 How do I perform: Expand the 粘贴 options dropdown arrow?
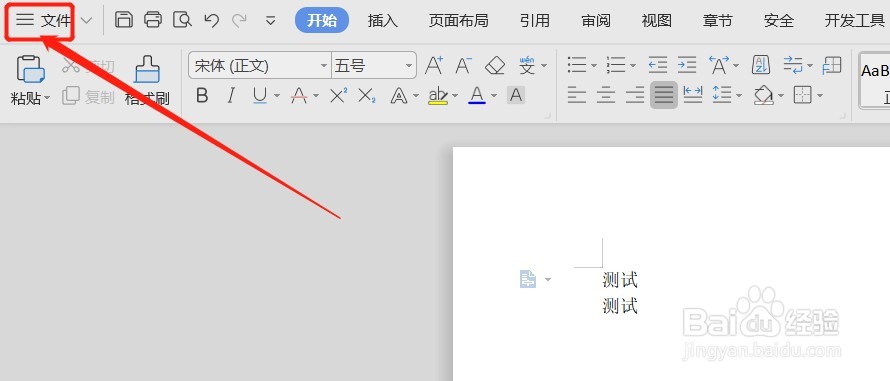(47, 98)
